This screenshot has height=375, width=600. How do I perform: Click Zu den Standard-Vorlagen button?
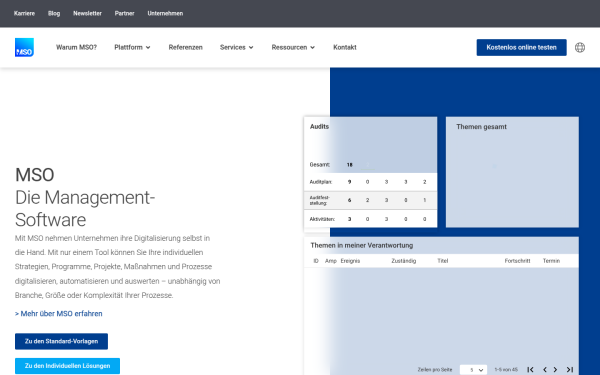pyautogui.click(x=61, y=341)
